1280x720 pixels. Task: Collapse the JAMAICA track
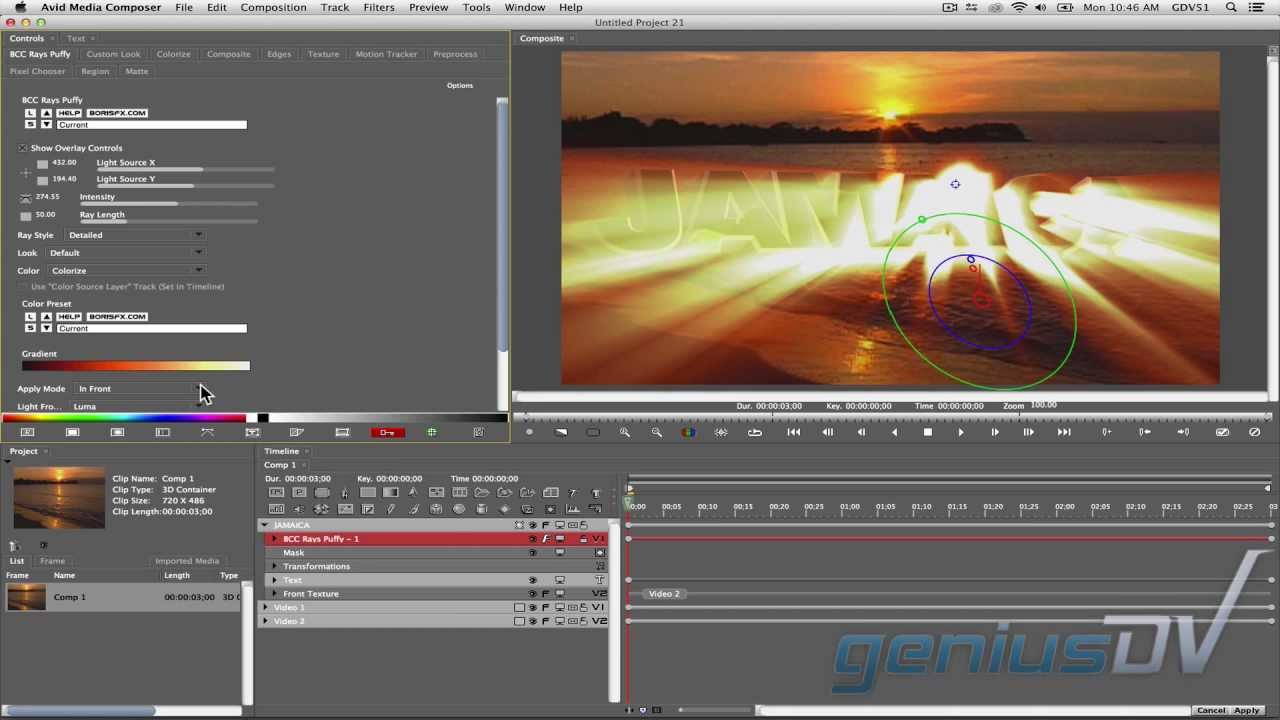tap(265, 525)
